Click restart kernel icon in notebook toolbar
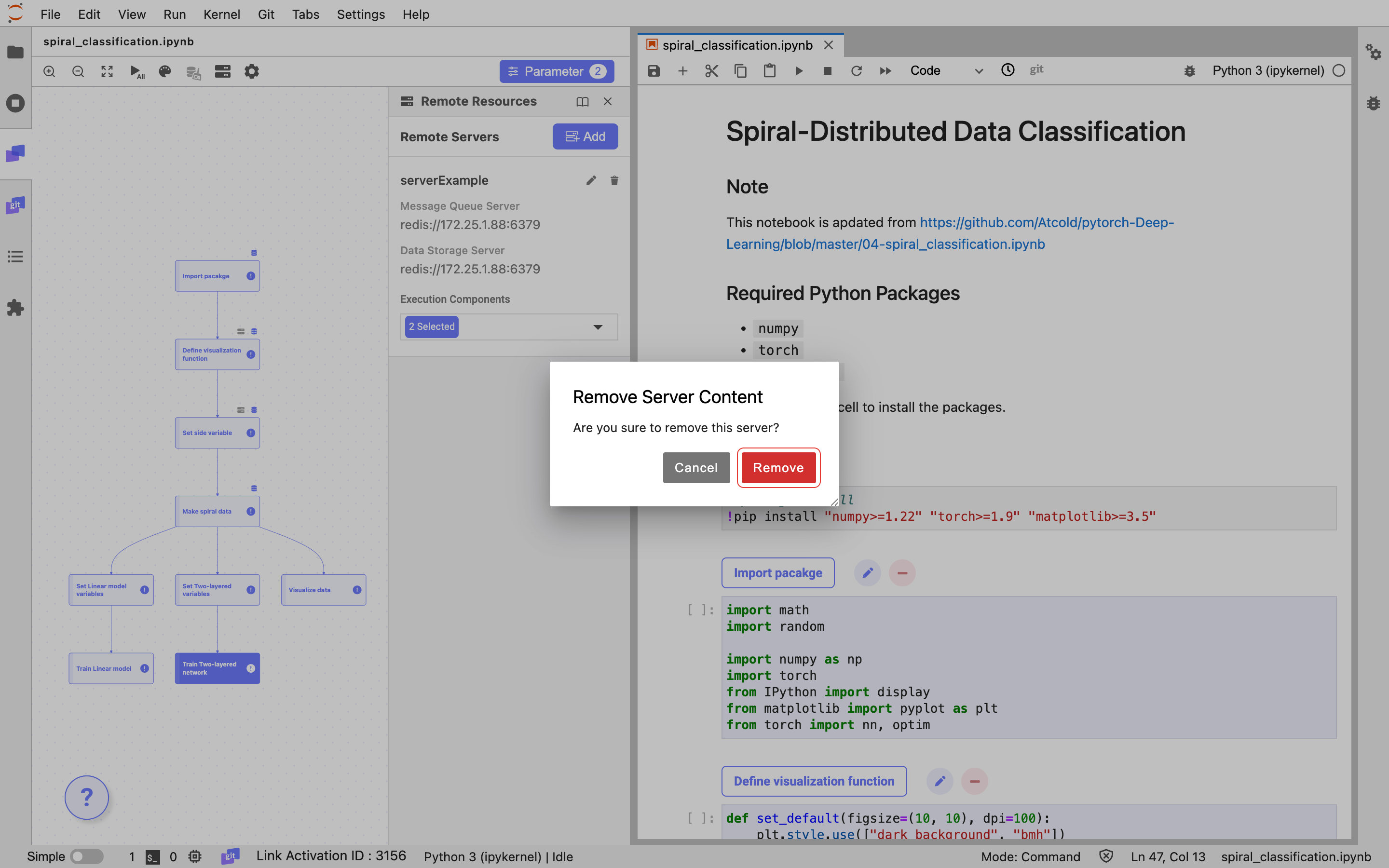Viewport: 1389px width, 868px height. pos(856,70)
